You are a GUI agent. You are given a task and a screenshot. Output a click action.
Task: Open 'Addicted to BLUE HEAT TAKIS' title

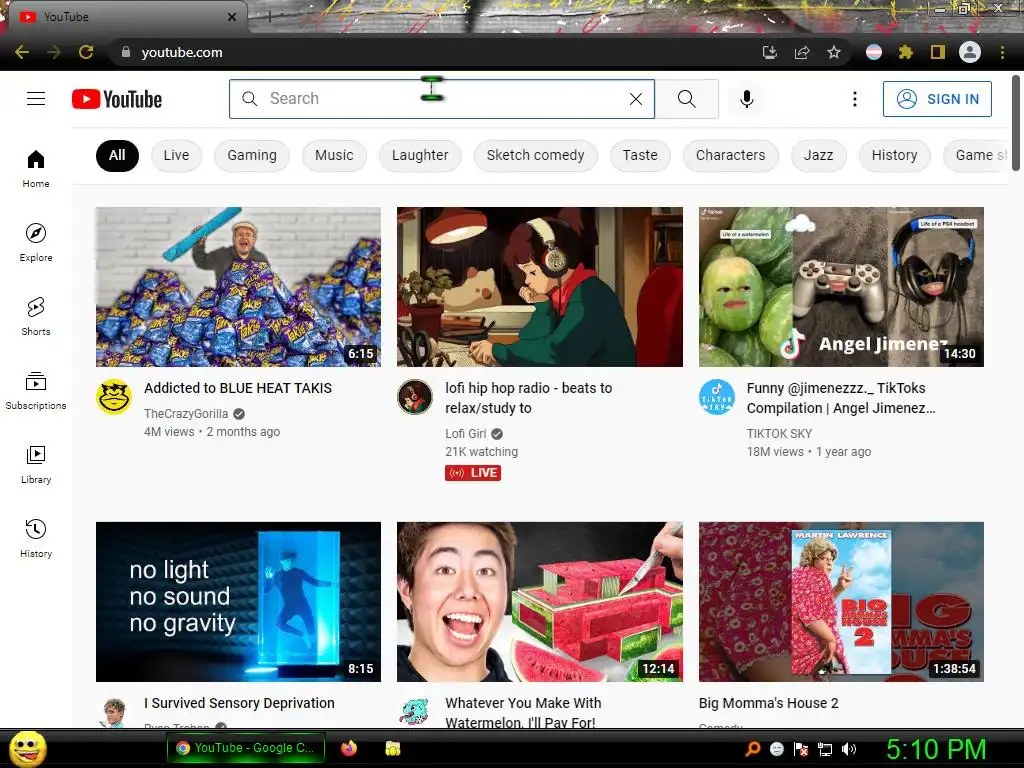pos(238,388)
